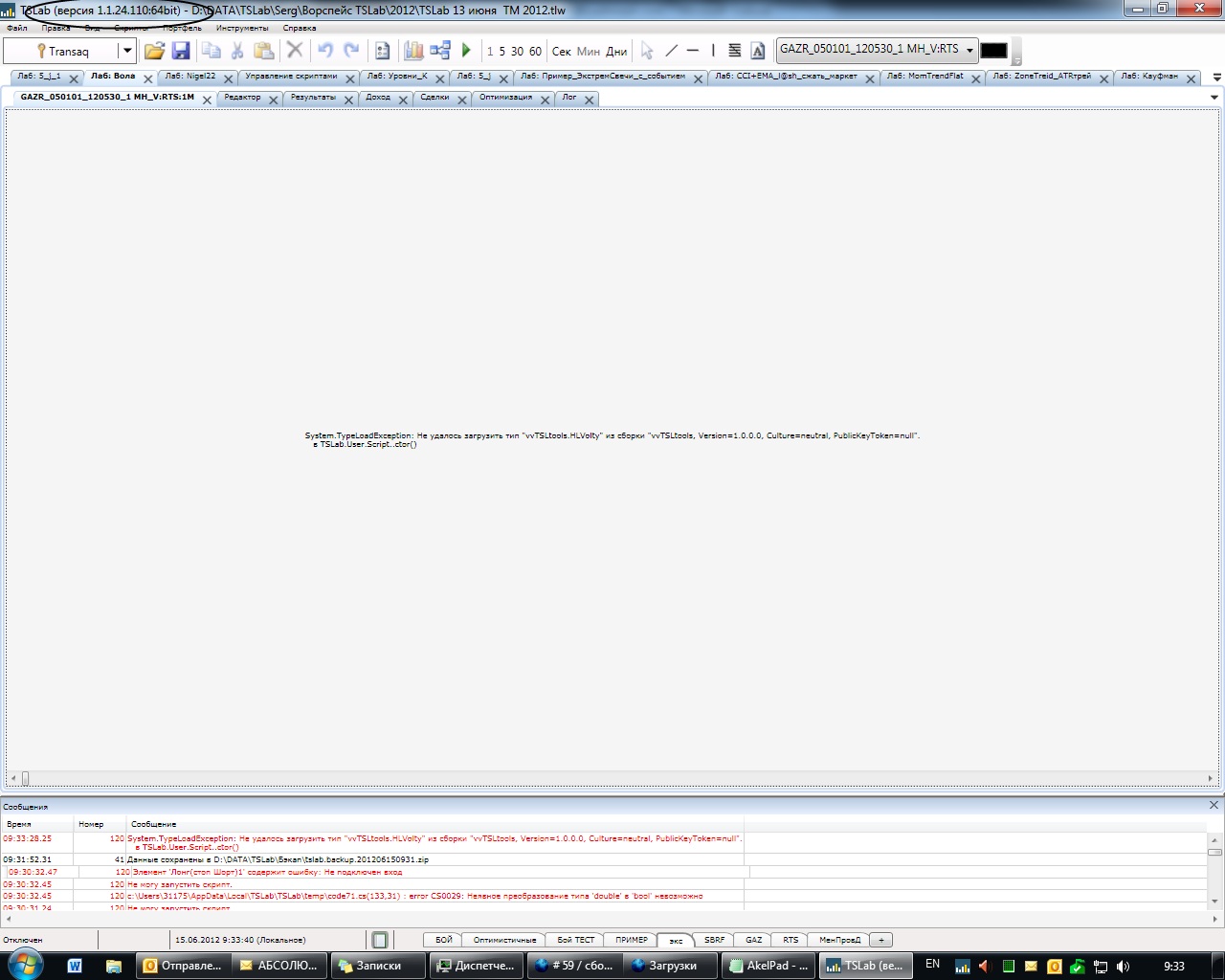Close the Сообщения messages panel

pos(1214,805)
